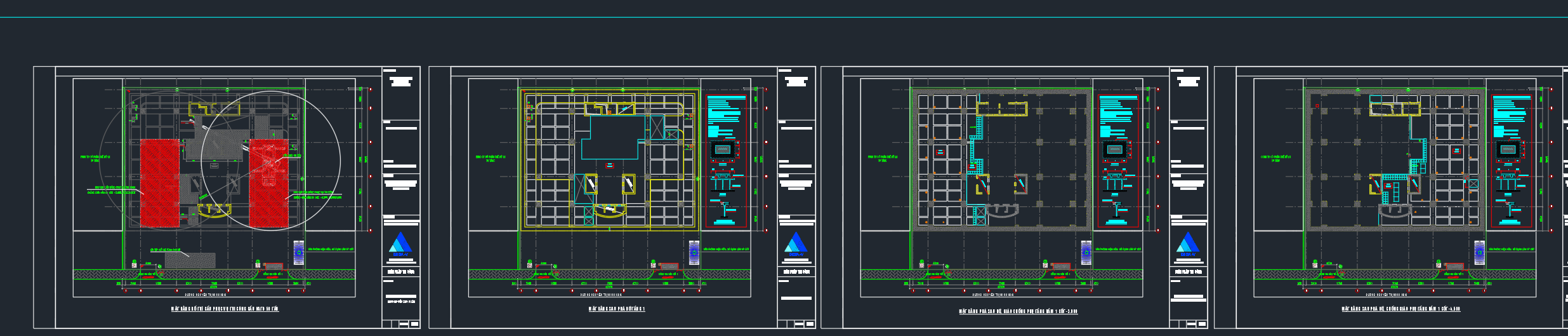Select the blue triangle logo on second sheet
1568x336 pixels.
coord(796,244)
